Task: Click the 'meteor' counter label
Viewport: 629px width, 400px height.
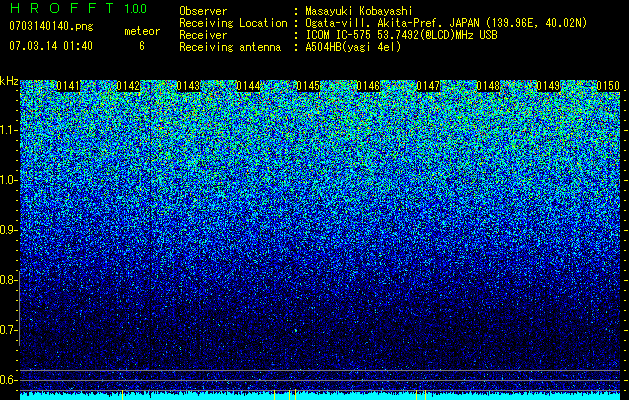Action: click(x=142, y=31)
